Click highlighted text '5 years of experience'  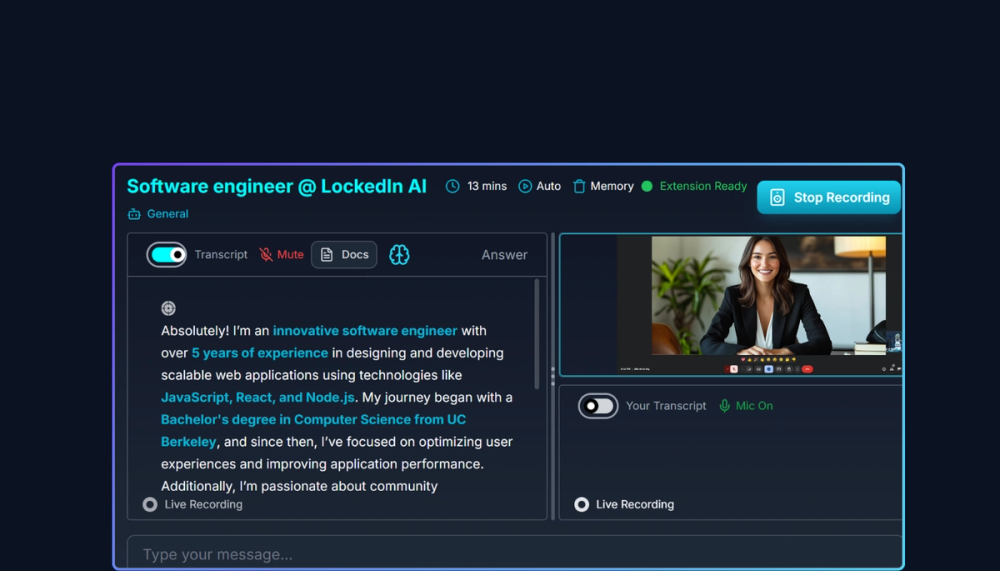260,353
